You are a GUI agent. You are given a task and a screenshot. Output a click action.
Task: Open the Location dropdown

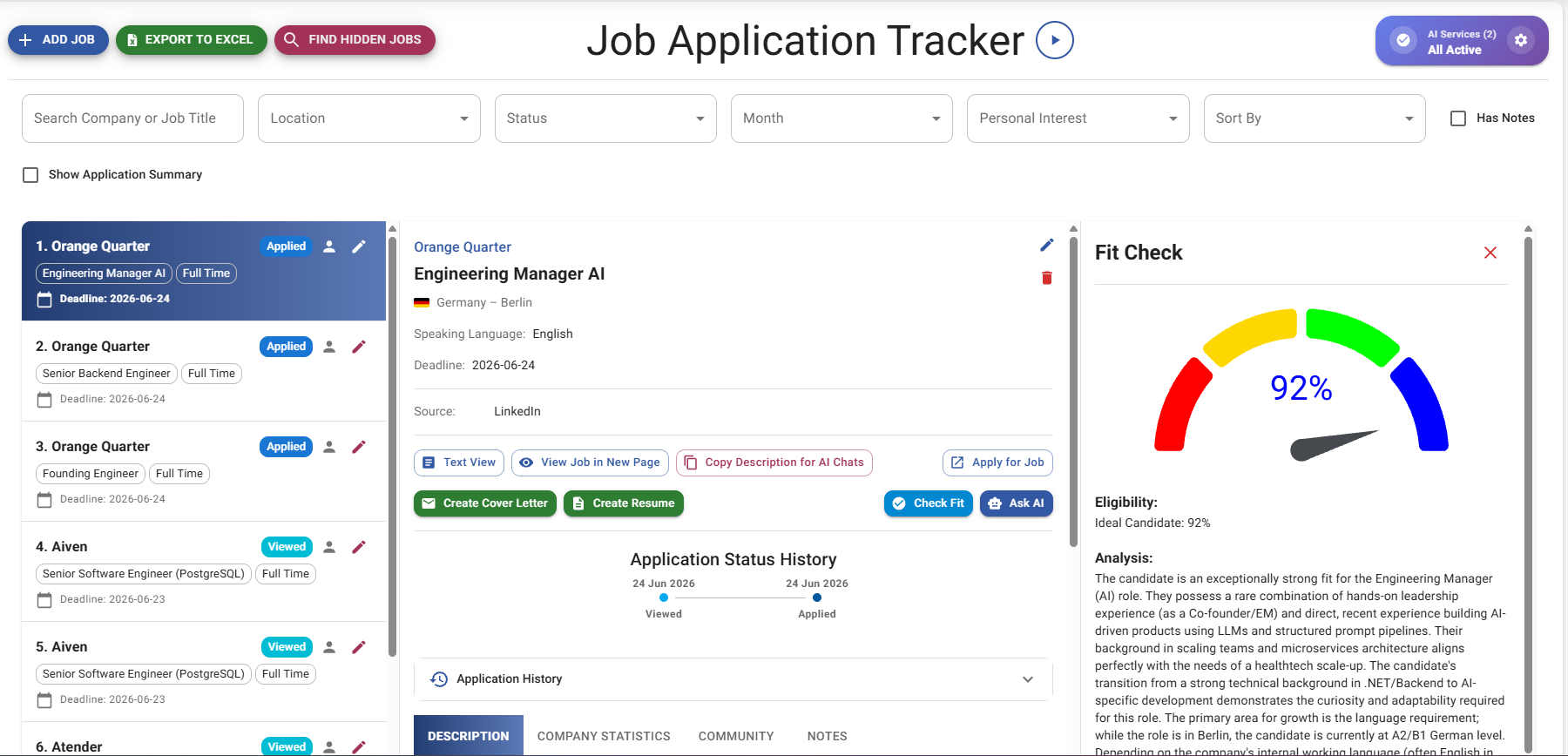369,118
